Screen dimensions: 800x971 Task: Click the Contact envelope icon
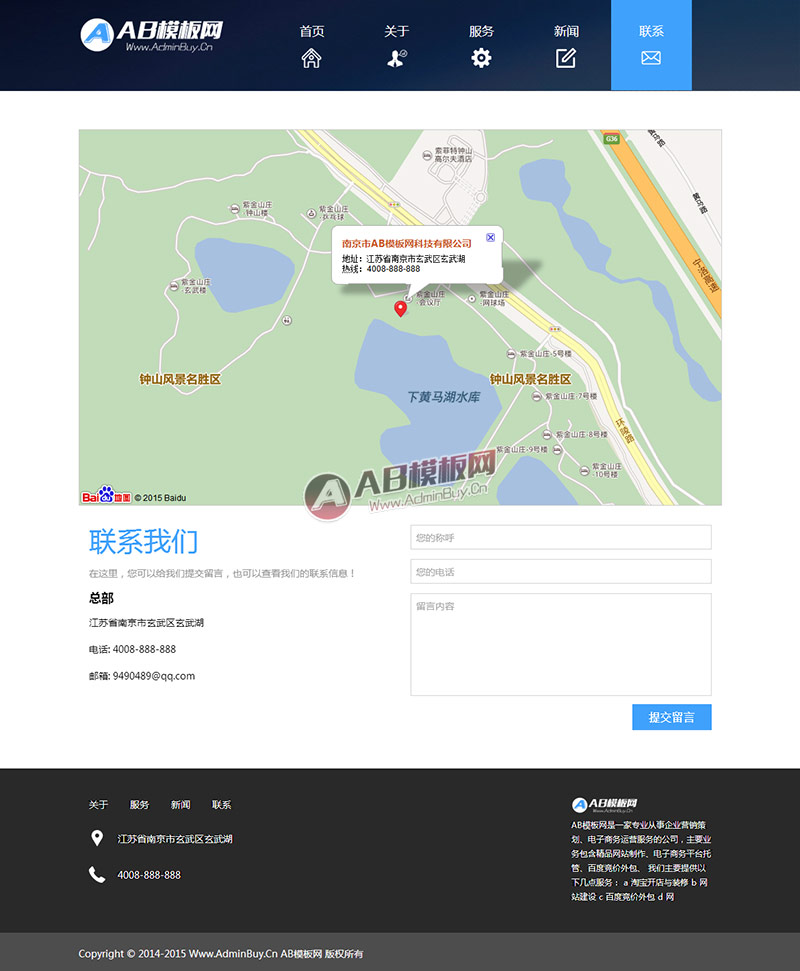point(651,58)
